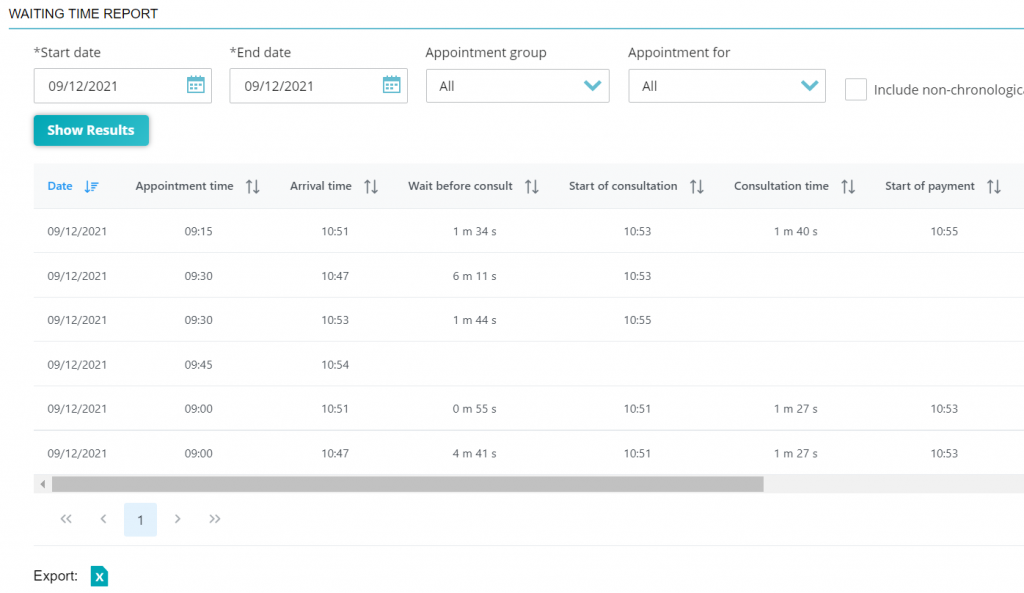Sort by the Appointment time column
1024x593 pixels.
(253, 186)
